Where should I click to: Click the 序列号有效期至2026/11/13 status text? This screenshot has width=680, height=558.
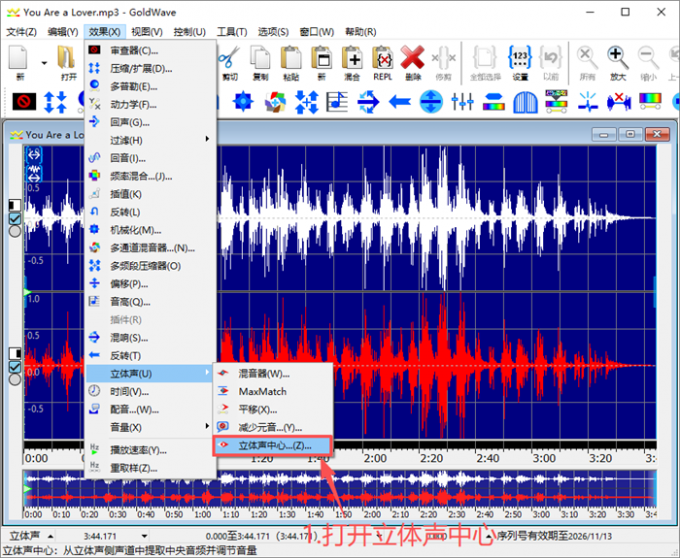(554, 536)
